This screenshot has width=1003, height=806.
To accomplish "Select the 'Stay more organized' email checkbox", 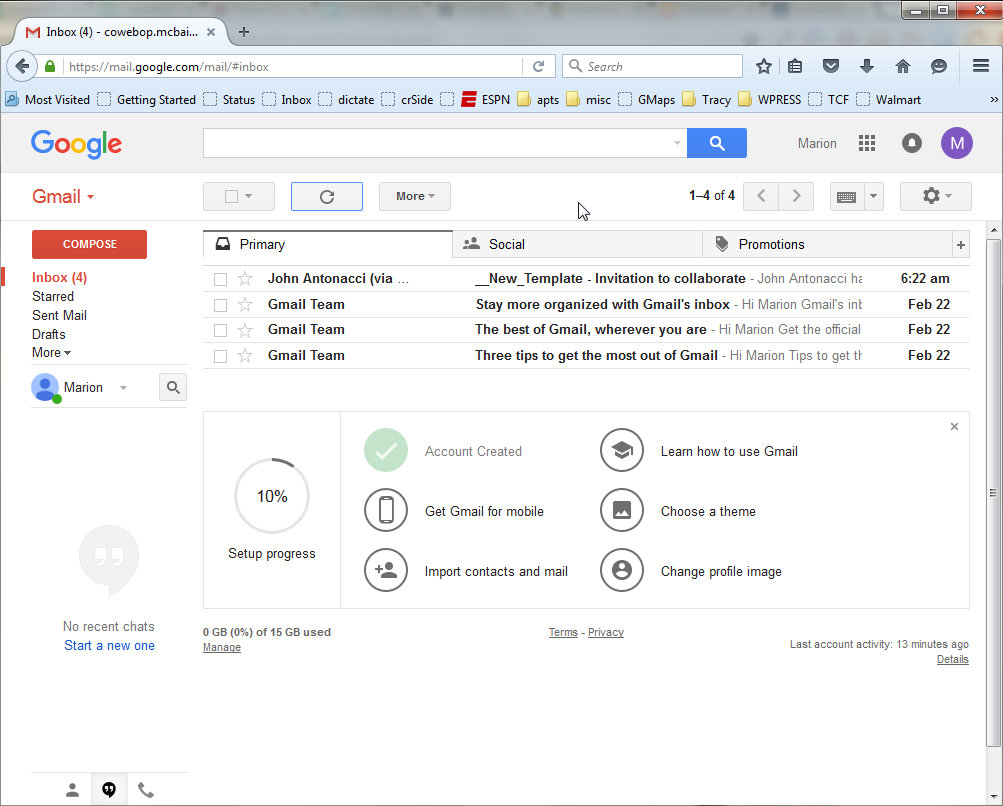I will 220,305.
